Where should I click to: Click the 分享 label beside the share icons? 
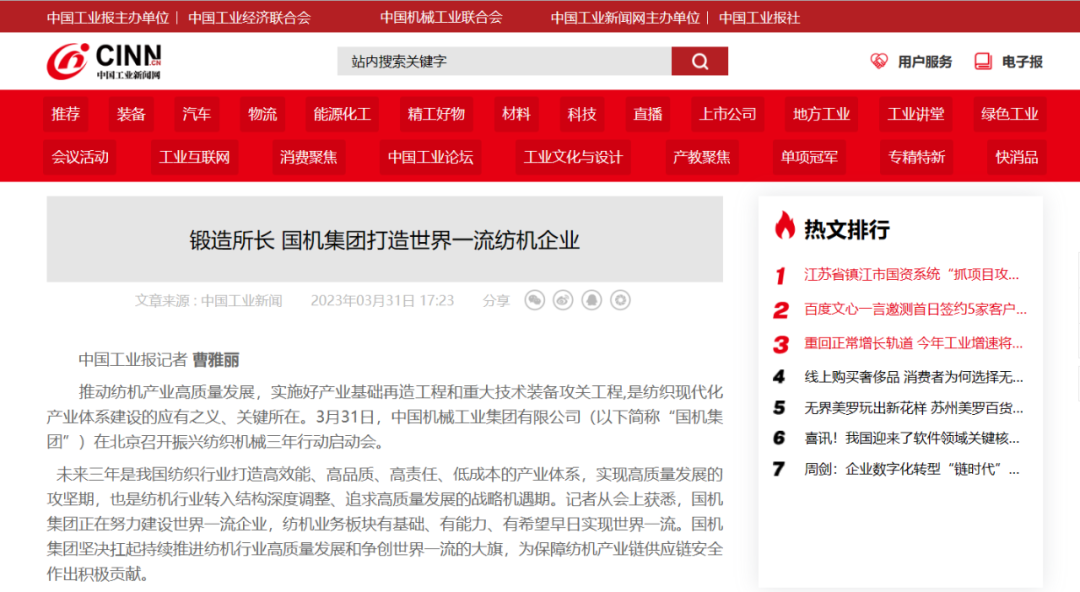click(496, 300)
